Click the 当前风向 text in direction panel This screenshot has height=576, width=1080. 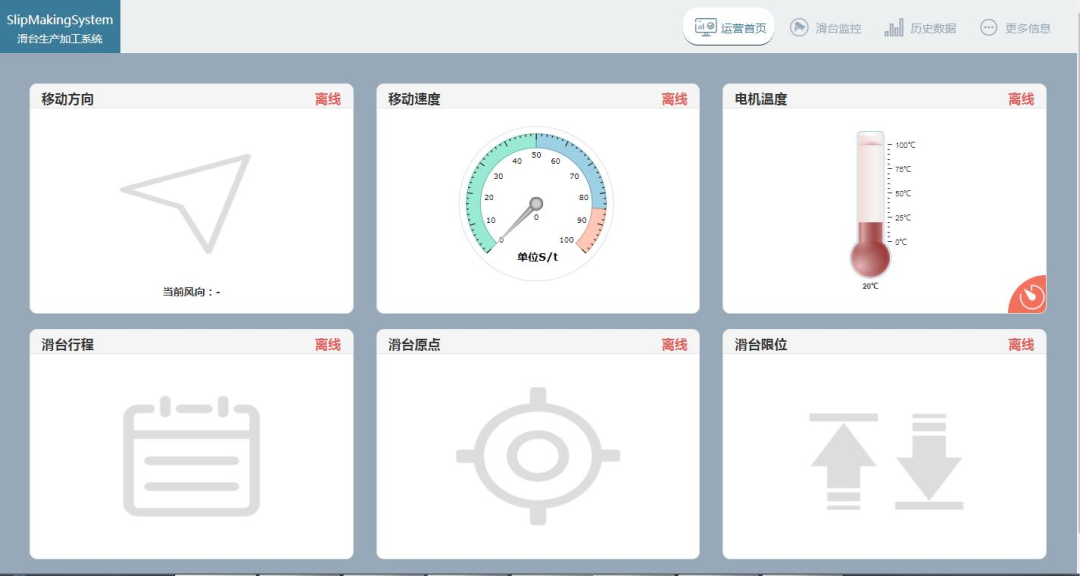[190, 290]
